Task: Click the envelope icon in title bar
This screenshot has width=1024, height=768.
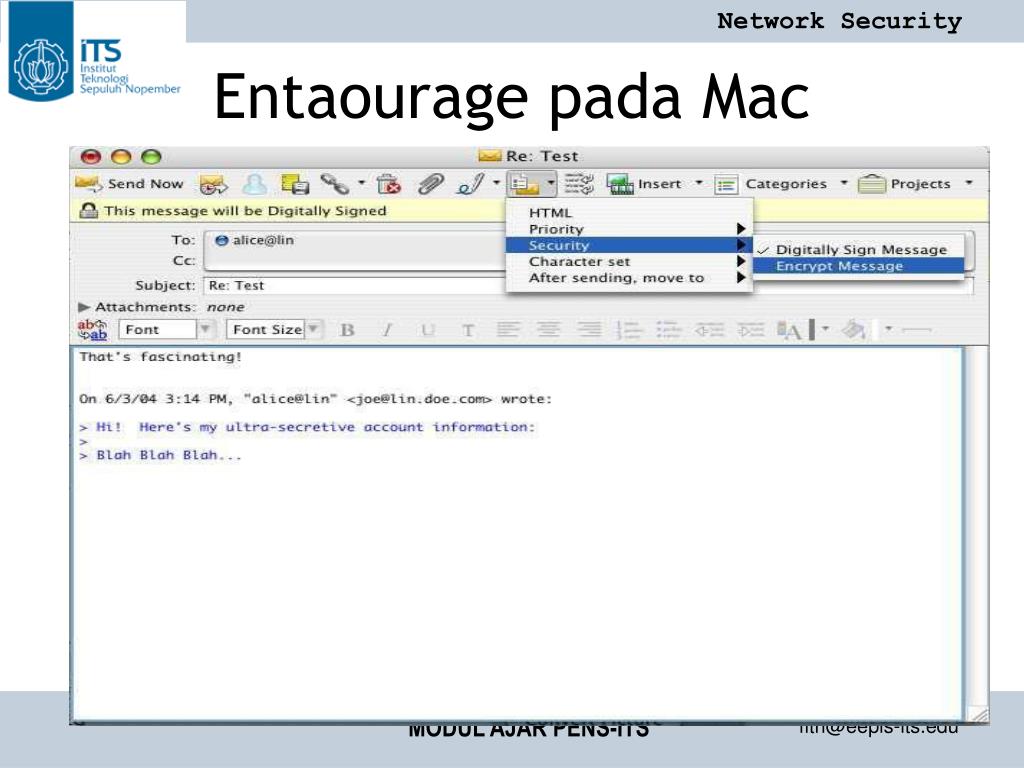Action: pos(489,155)
